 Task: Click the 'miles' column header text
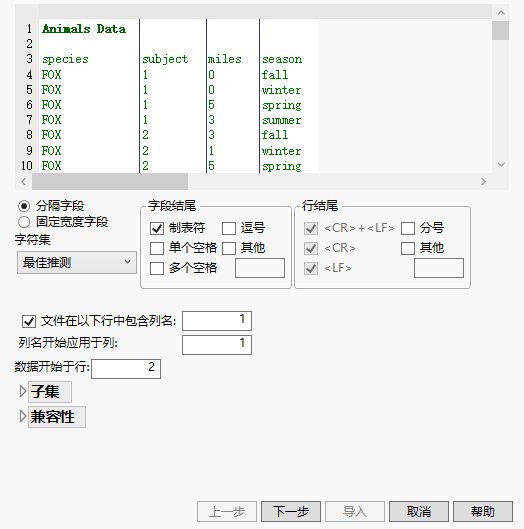pos(225,59)
